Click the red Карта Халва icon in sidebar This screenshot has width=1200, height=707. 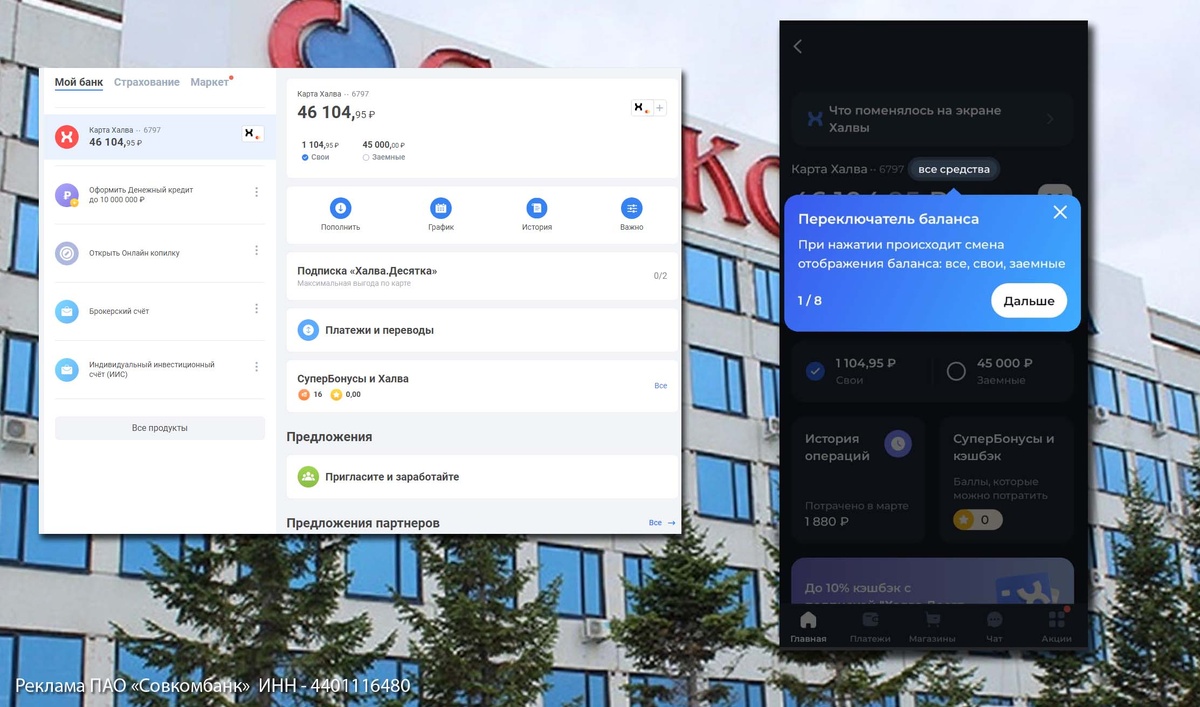coord(67,137)
